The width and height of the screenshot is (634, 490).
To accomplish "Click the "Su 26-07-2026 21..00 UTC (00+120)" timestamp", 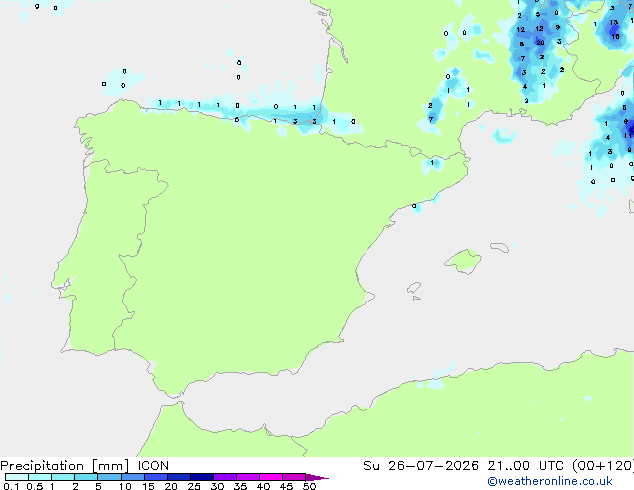I will pyautogui.click(x=498, y=466).
